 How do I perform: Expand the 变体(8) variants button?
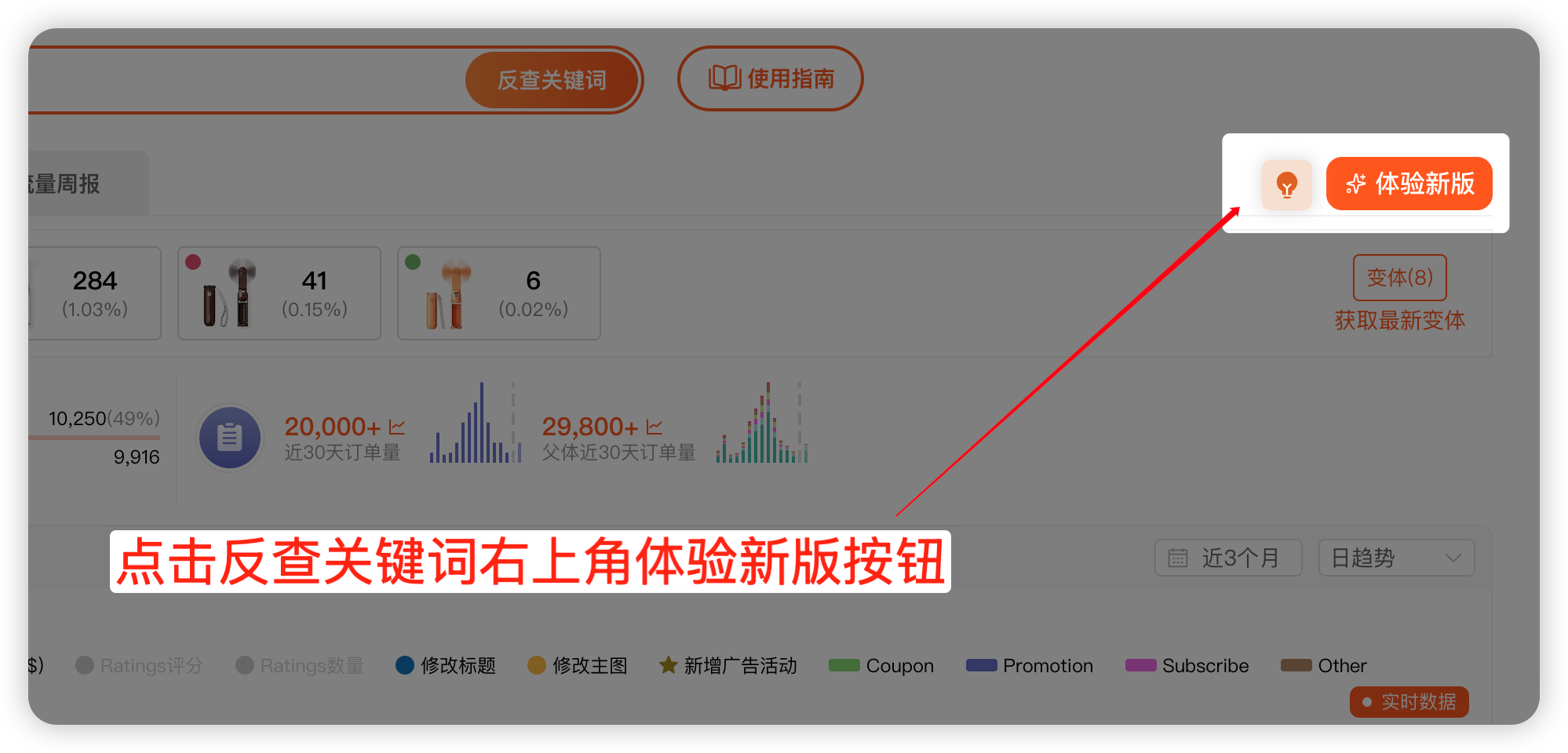(x=1399, y=278)
